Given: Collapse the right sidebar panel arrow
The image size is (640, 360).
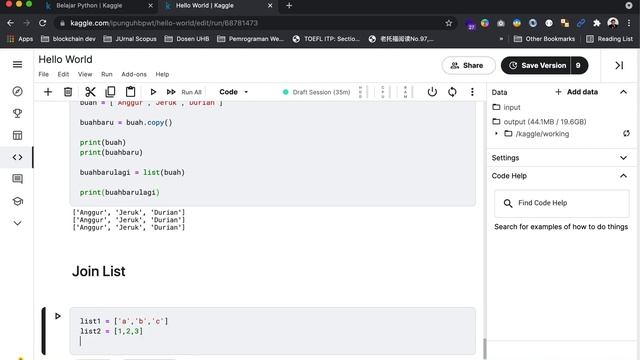Looking at the screenshot, I should click(619, 65).
